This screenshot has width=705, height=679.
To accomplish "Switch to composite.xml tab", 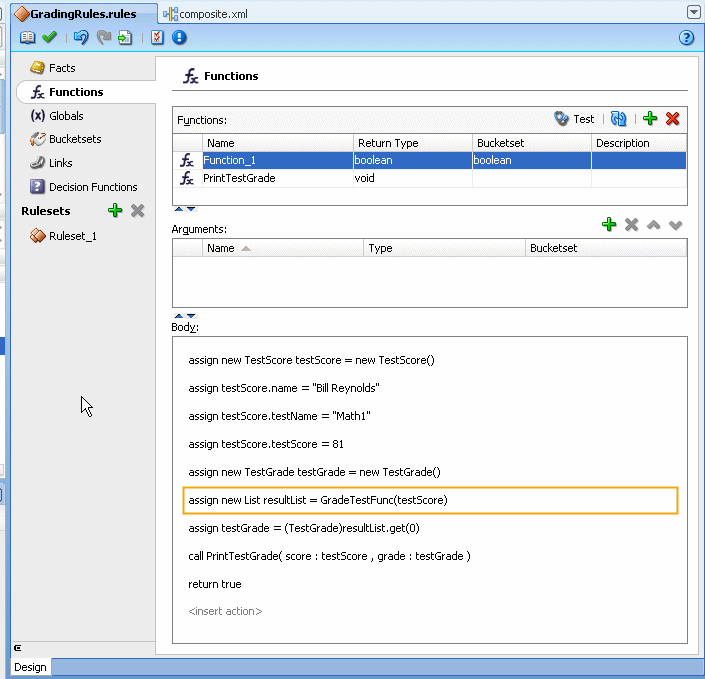I will coord(205,14).
